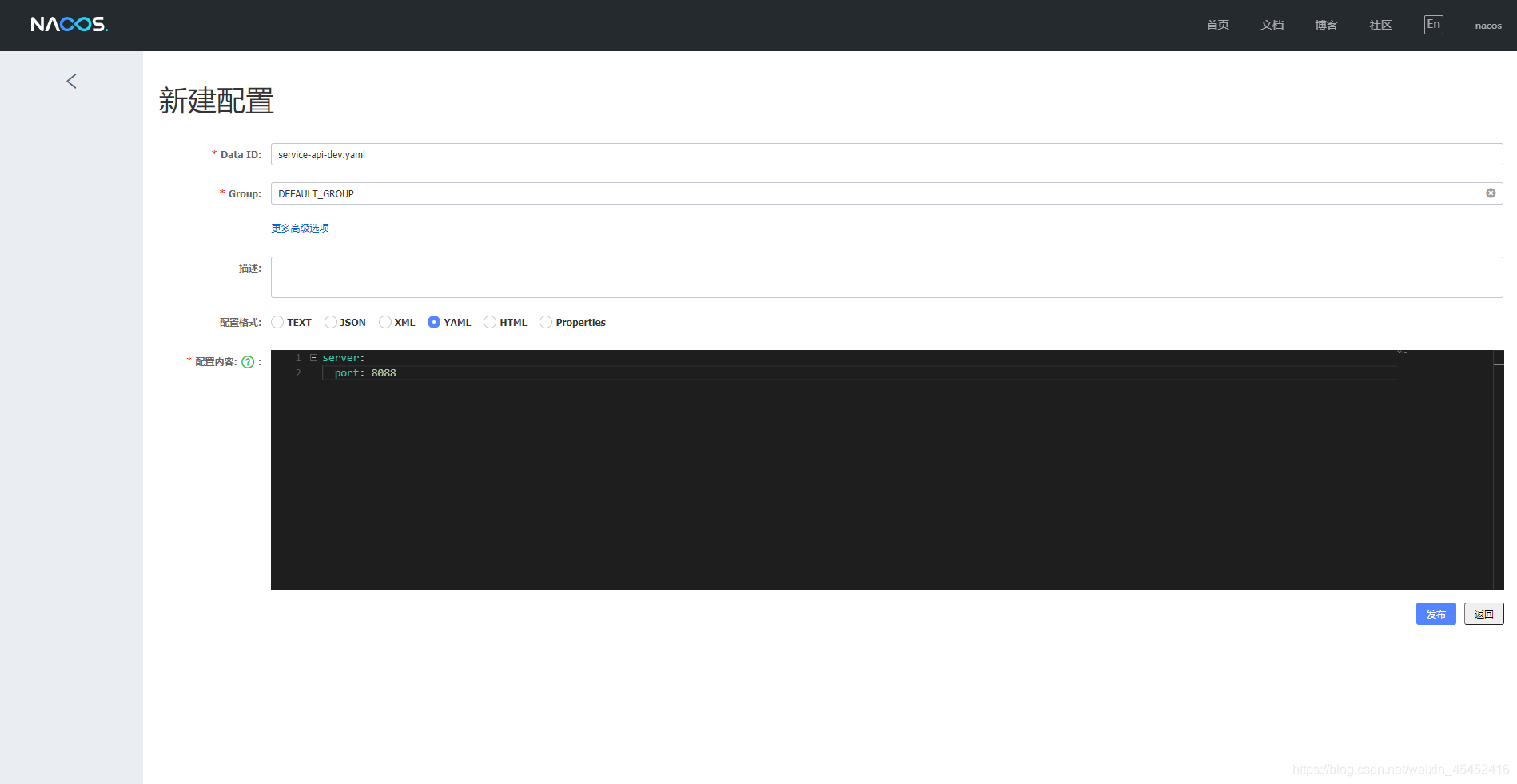1517x784 pixels.
Task: Click line number 2 in editor
Action: tap(298, 373)
